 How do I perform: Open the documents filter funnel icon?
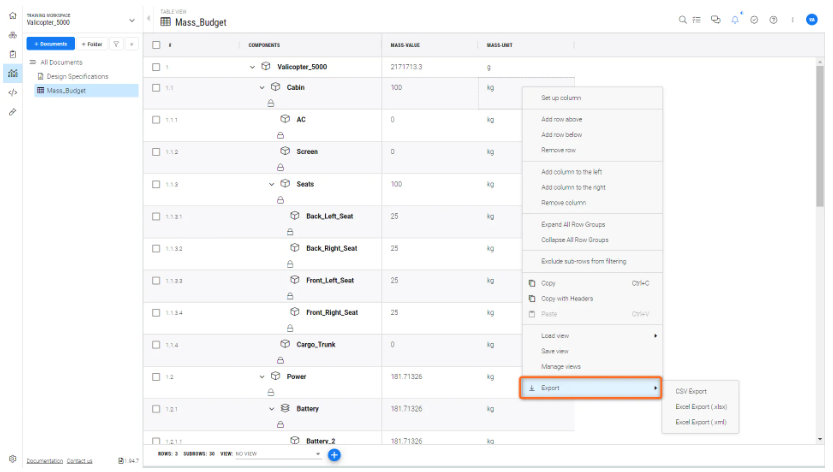117,44
